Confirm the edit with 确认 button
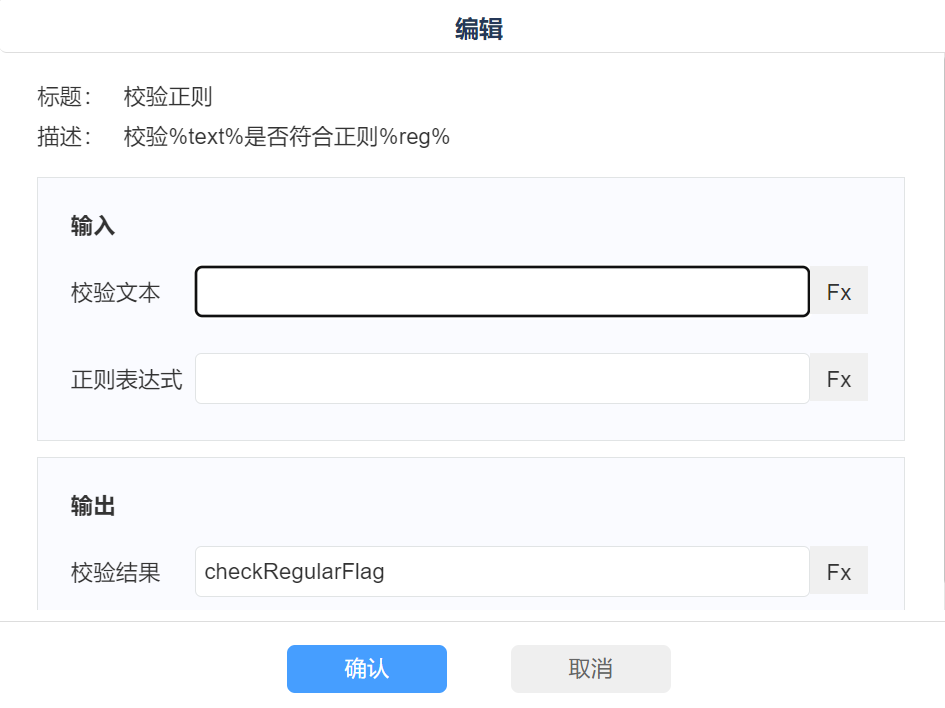945x708 pixels. click(x=366, y=669)
